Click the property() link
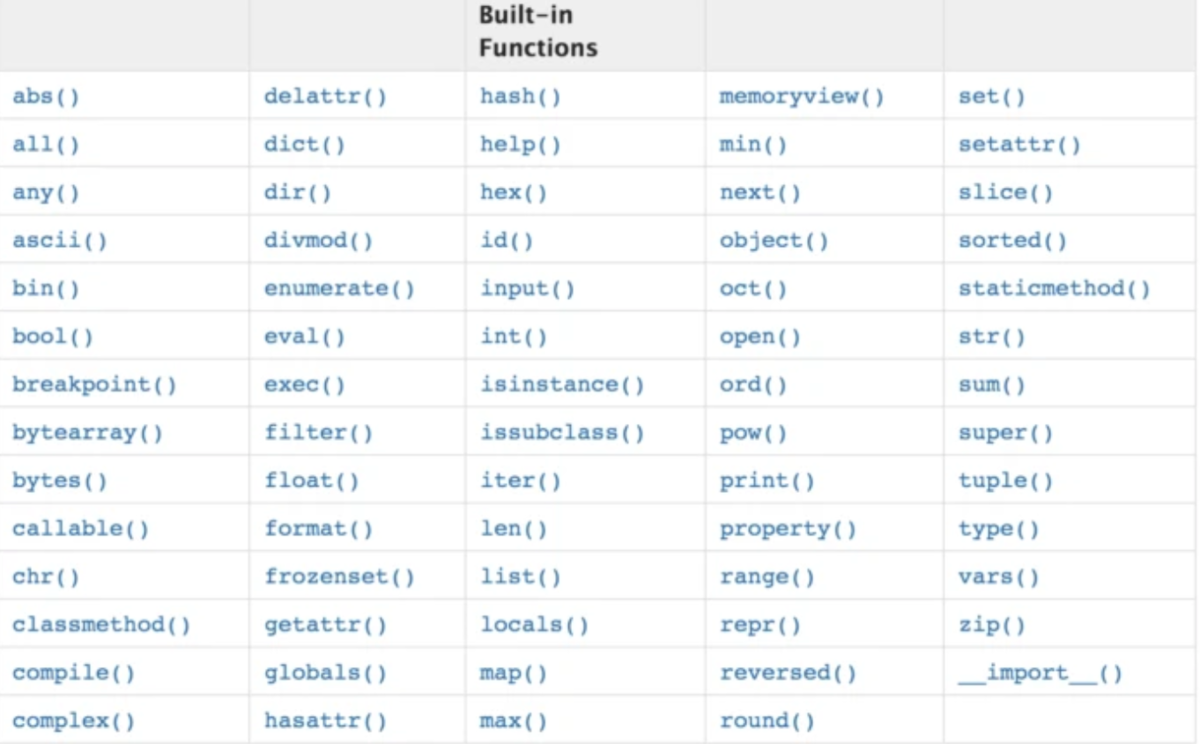 point(788,529)
